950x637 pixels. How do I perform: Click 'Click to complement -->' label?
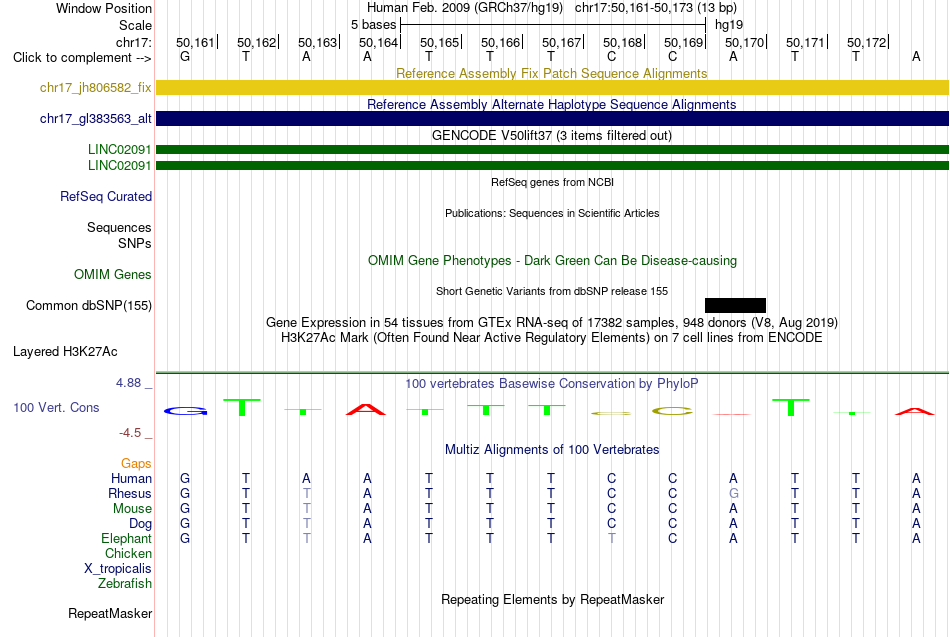click(82, 58)
